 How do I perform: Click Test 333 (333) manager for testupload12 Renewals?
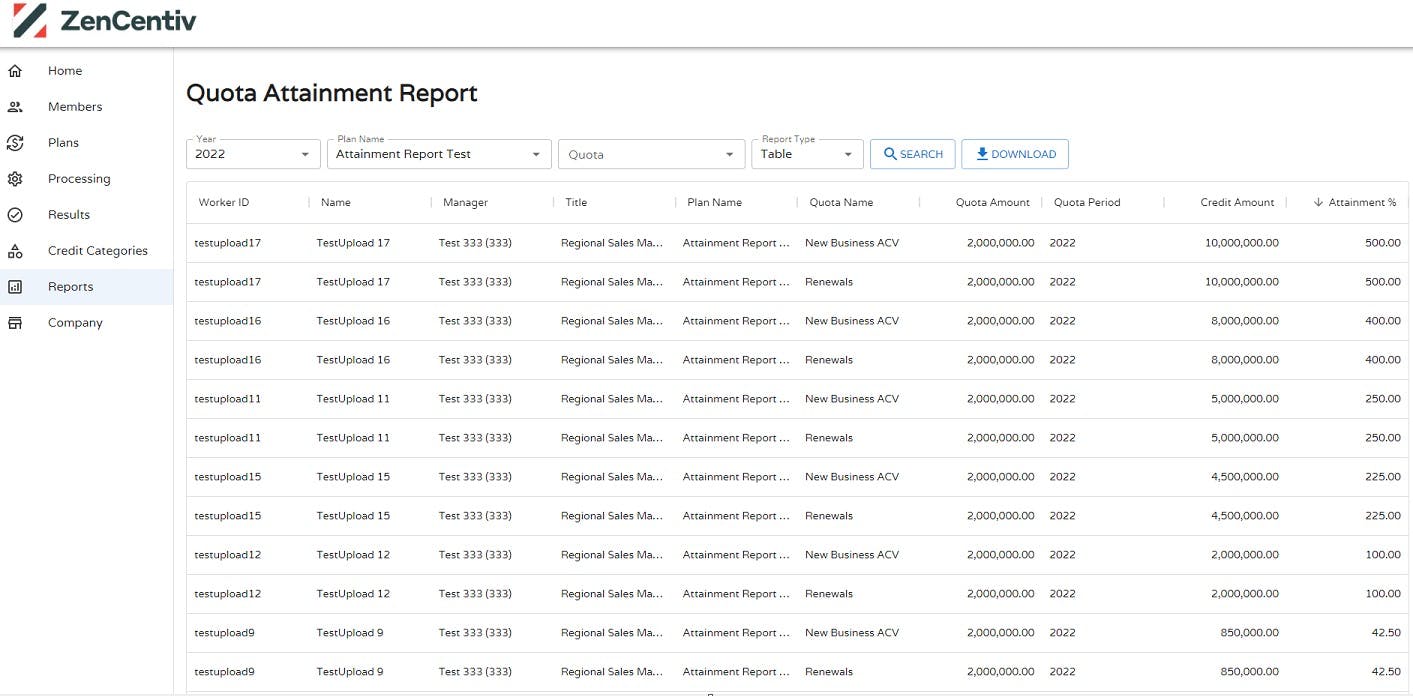tap(475, 594)
